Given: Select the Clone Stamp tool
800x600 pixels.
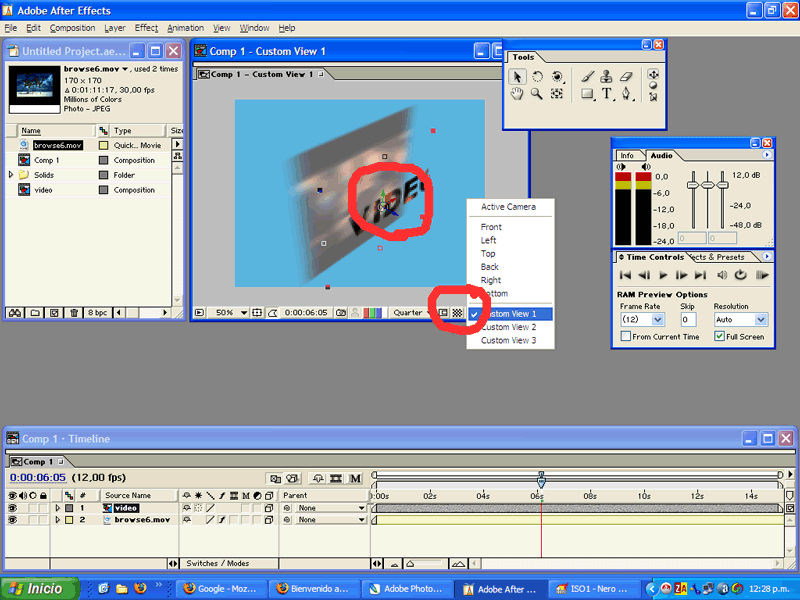Looking at the screenshot, I should (x=606, y=77).
